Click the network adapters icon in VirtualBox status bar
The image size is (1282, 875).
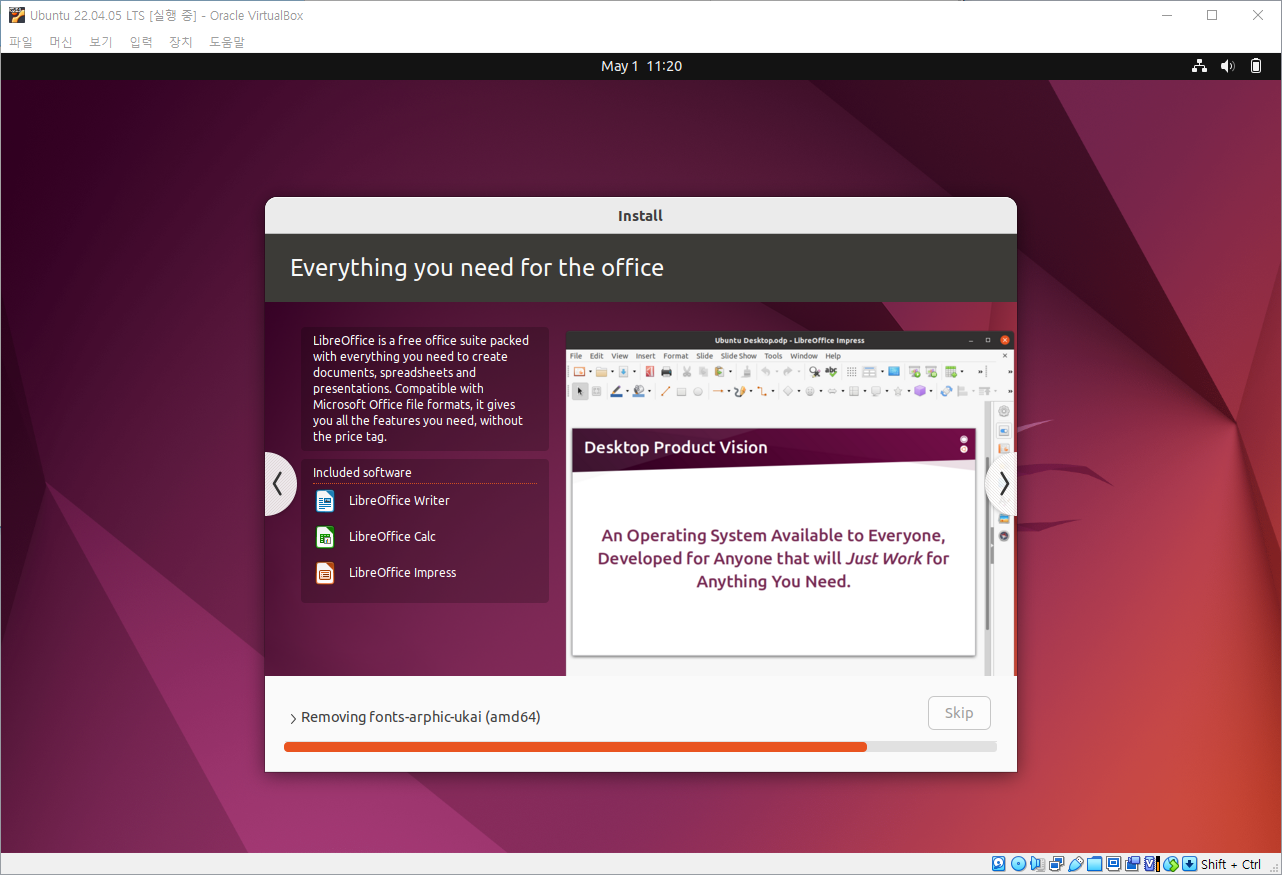click(x=1057, y=864)
